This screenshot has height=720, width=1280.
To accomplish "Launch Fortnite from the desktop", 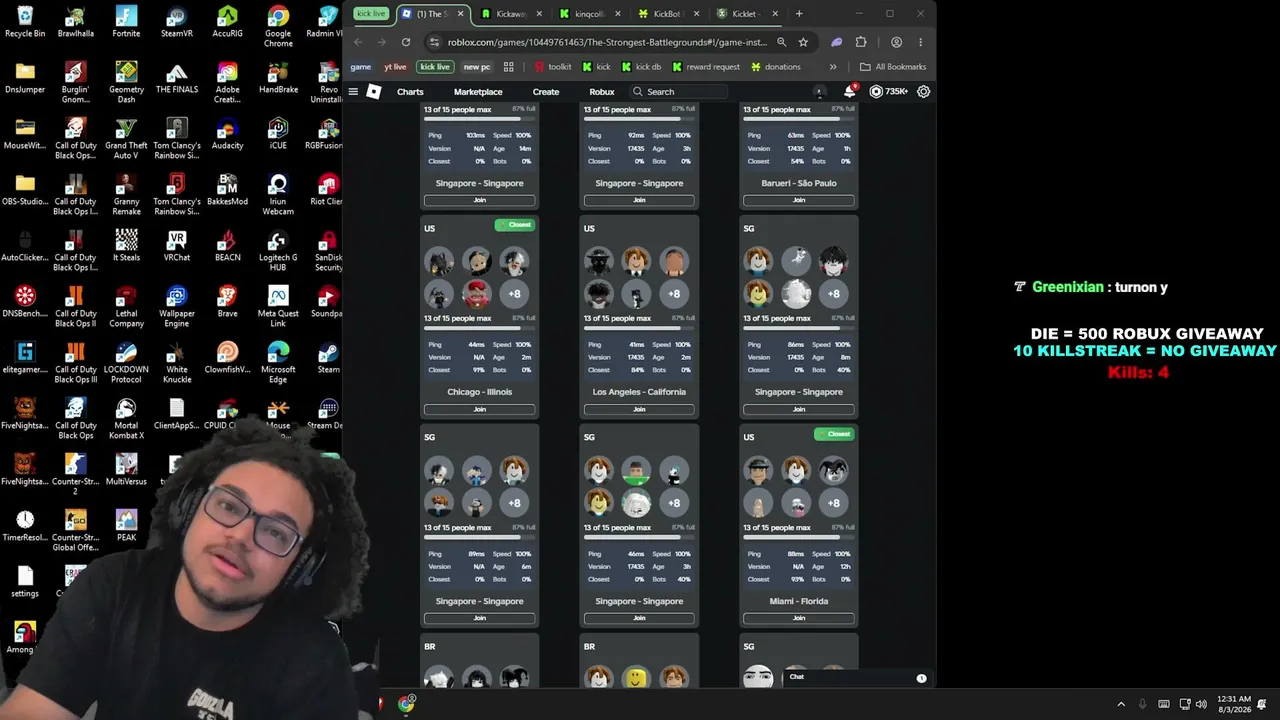I will click(x=126, y=22).
